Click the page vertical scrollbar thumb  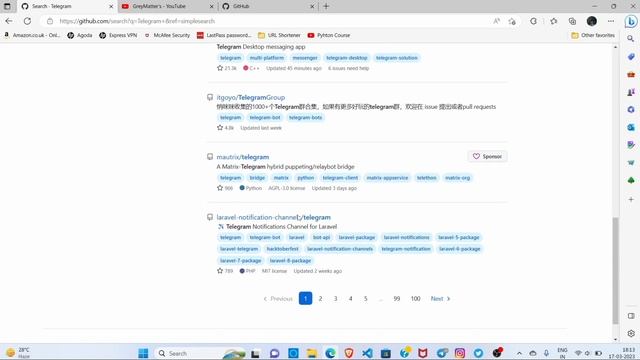616,270
